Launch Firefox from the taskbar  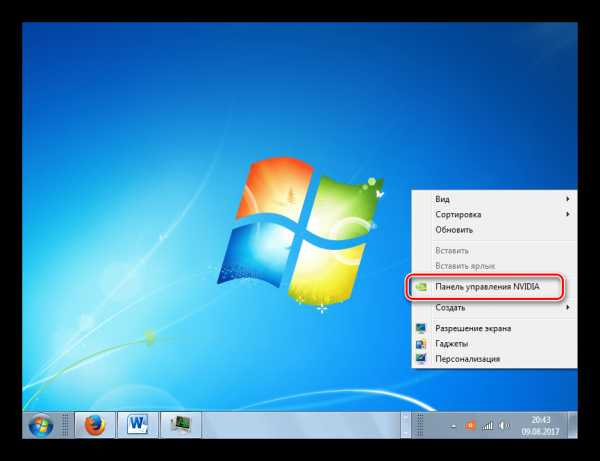pos(95,425)
